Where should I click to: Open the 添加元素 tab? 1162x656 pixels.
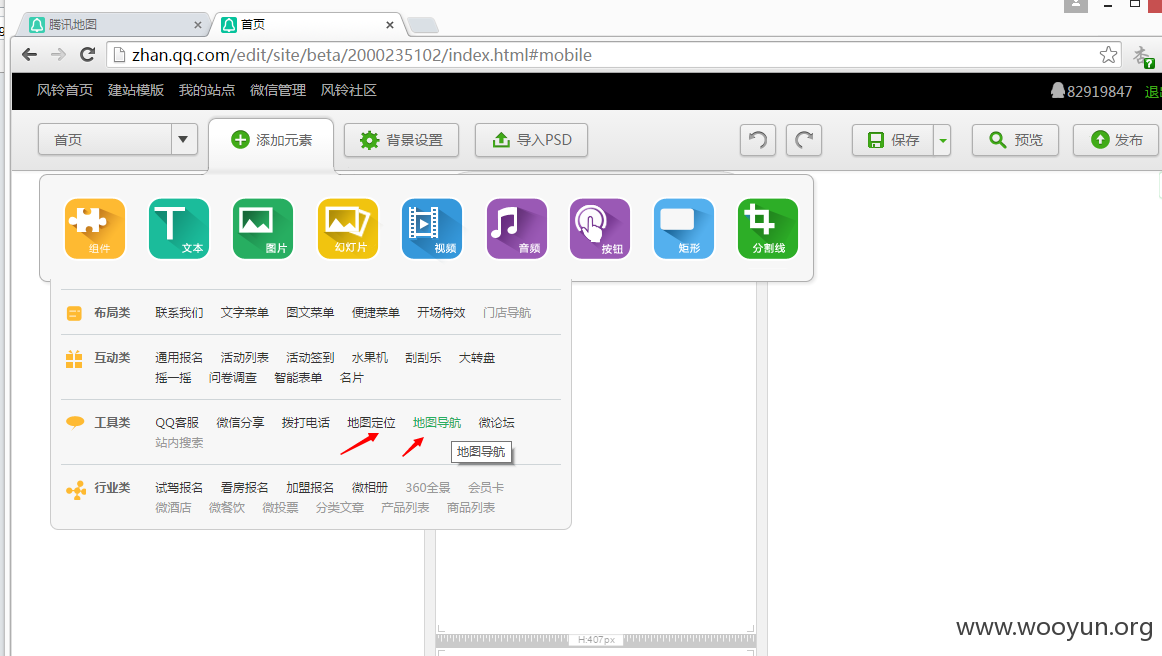271,140
